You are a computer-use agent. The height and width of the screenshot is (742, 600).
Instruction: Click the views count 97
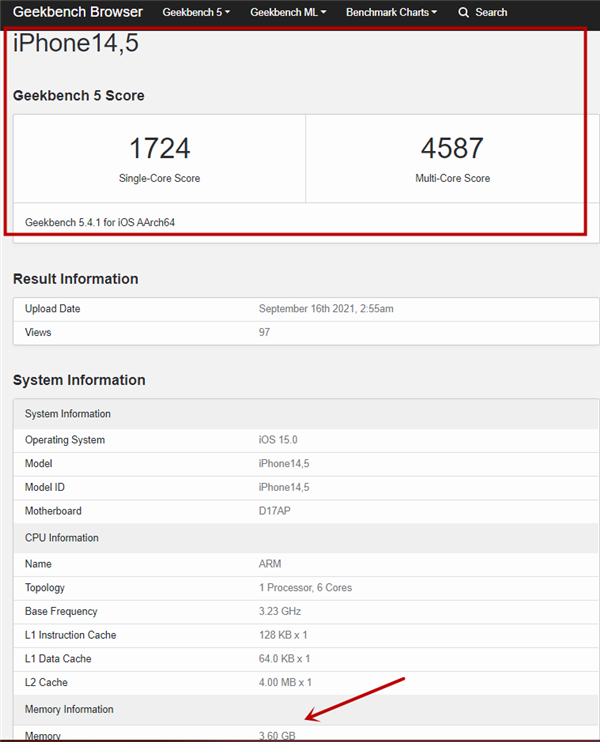(x=264, y=332)
